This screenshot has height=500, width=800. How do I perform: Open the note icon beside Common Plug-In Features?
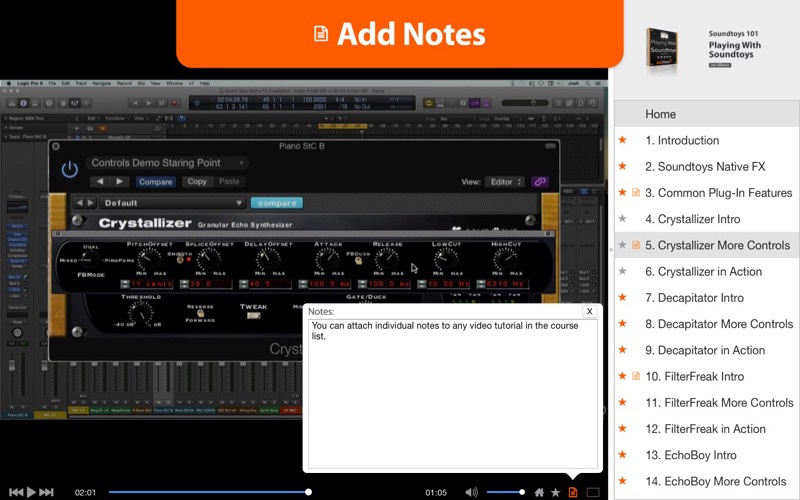click(x=636, y=192)
